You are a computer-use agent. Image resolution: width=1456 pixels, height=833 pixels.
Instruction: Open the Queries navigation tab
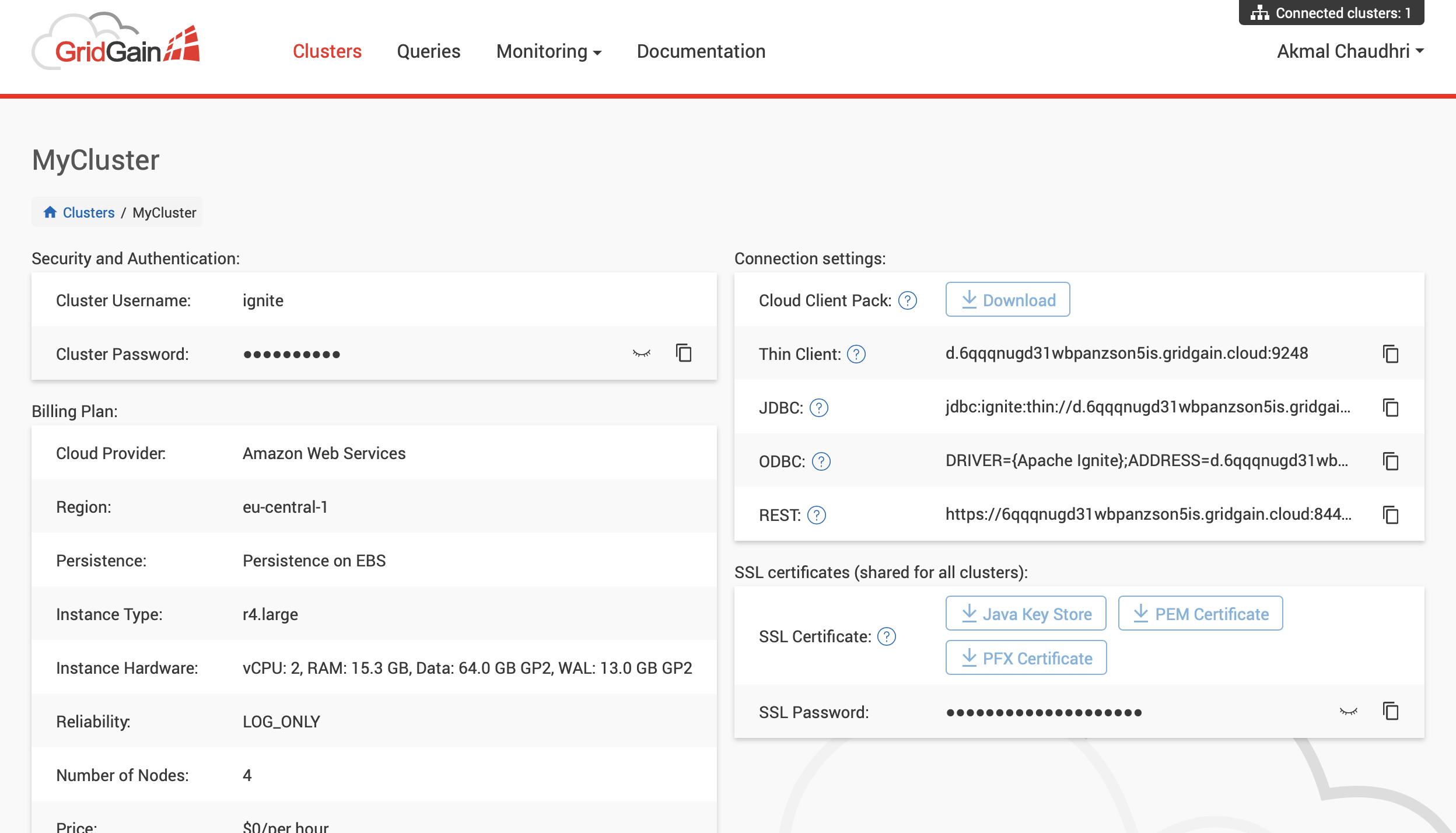point(429,51)
